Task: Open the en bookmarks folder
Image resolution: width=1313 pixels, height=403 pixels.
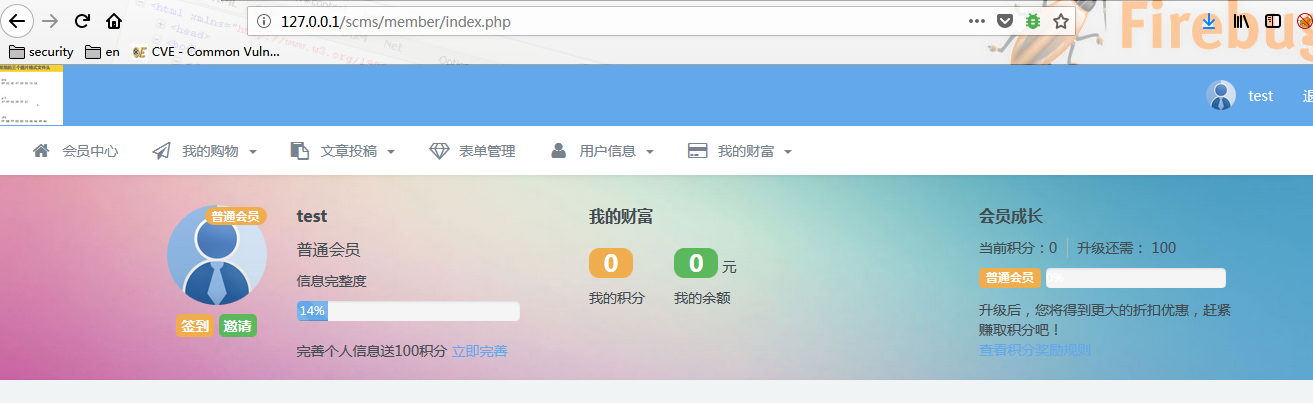Action: pos(103,52)
